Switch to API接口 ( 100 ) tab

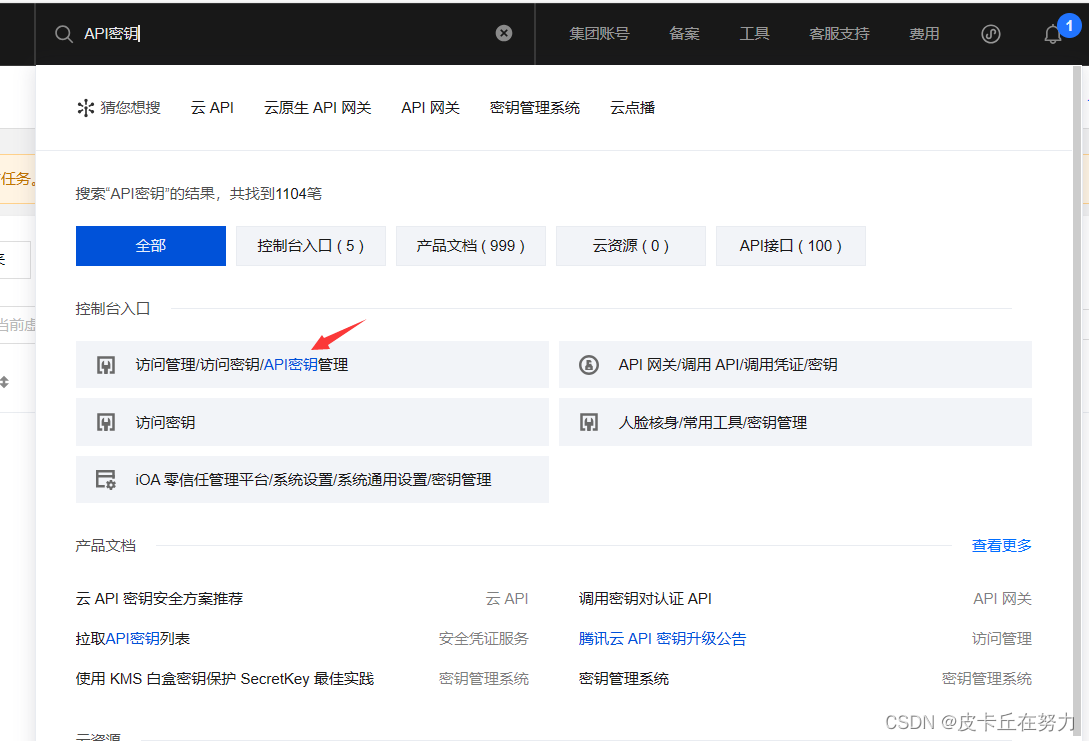tap(790, 246)
